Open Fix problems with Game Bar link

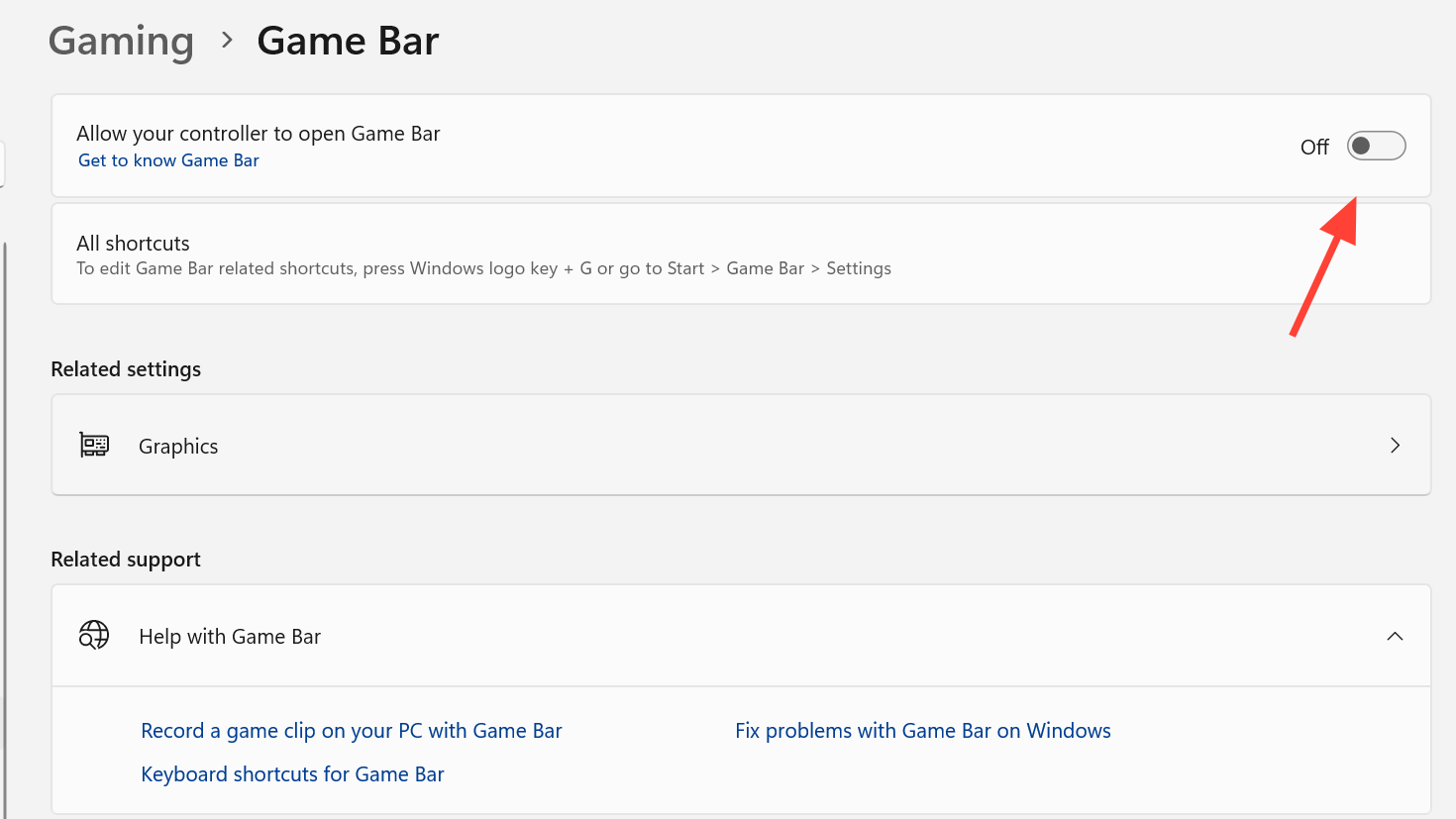click(923, 731)
